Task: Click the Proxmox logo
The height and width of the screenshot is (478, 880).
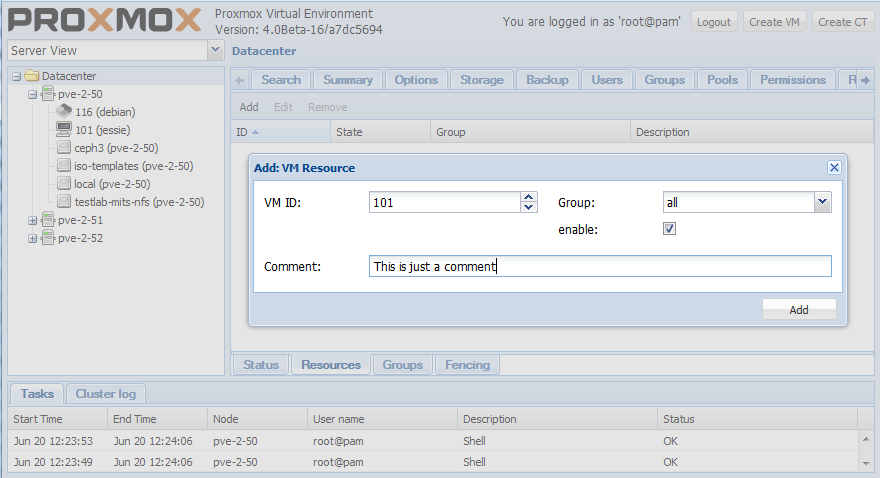Action: pos(104,21)
